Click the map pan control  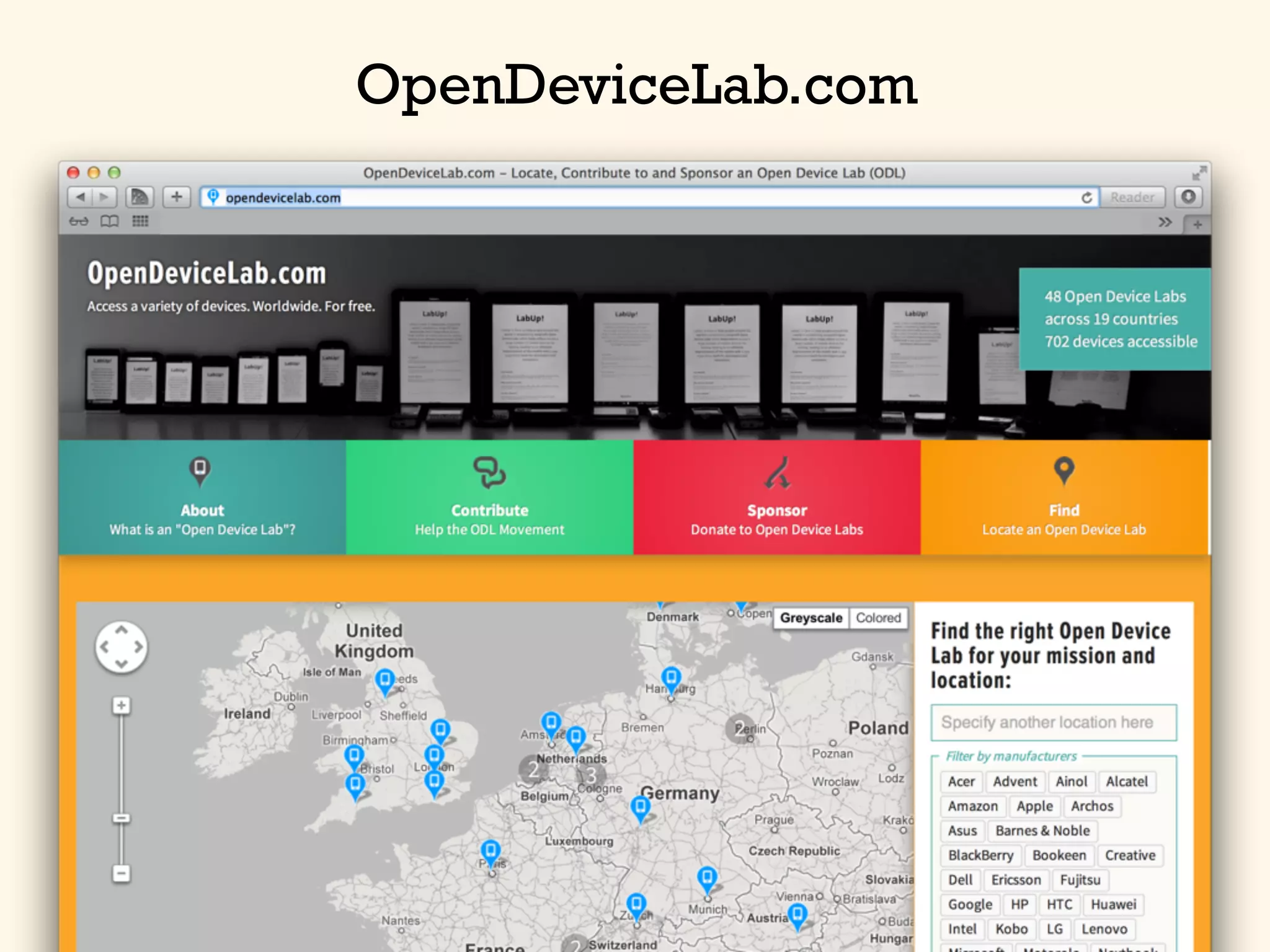click(122, 647)
